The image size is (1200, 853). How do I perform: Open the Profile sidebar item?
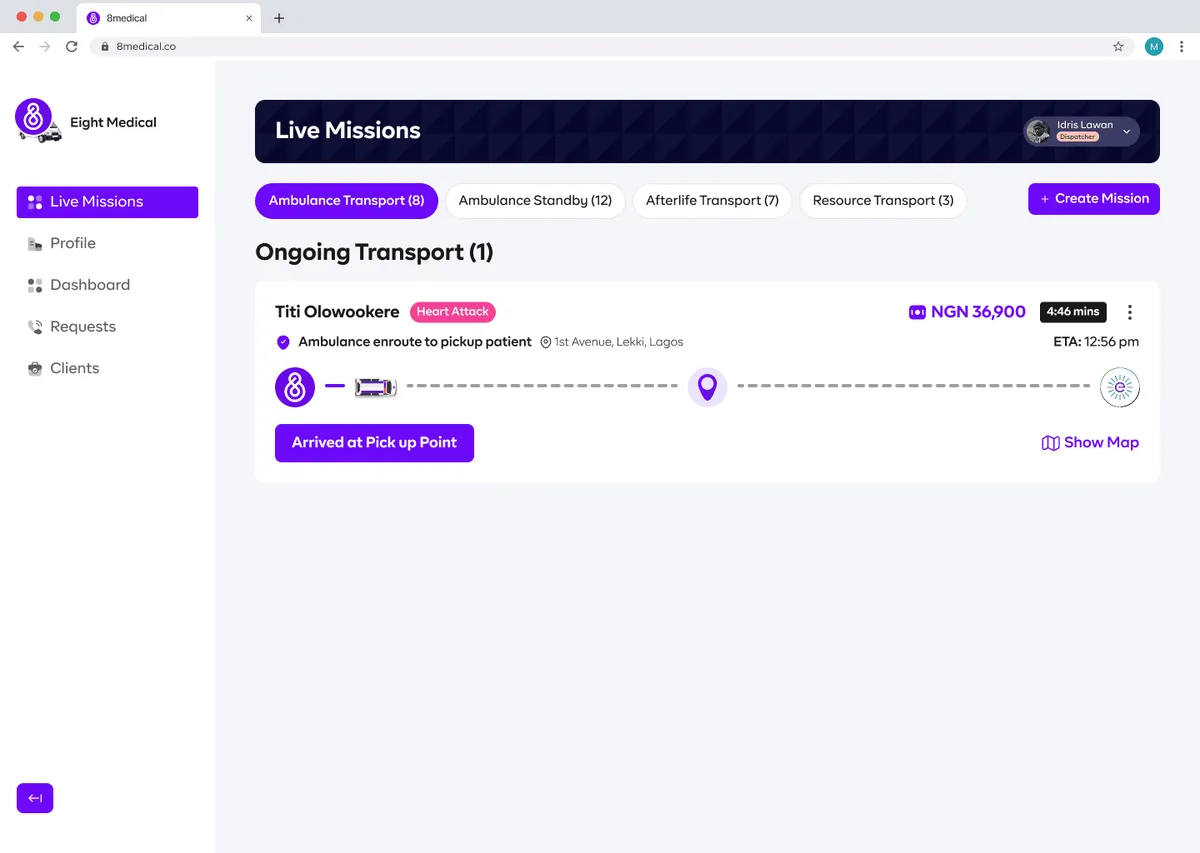pos(61,243)
